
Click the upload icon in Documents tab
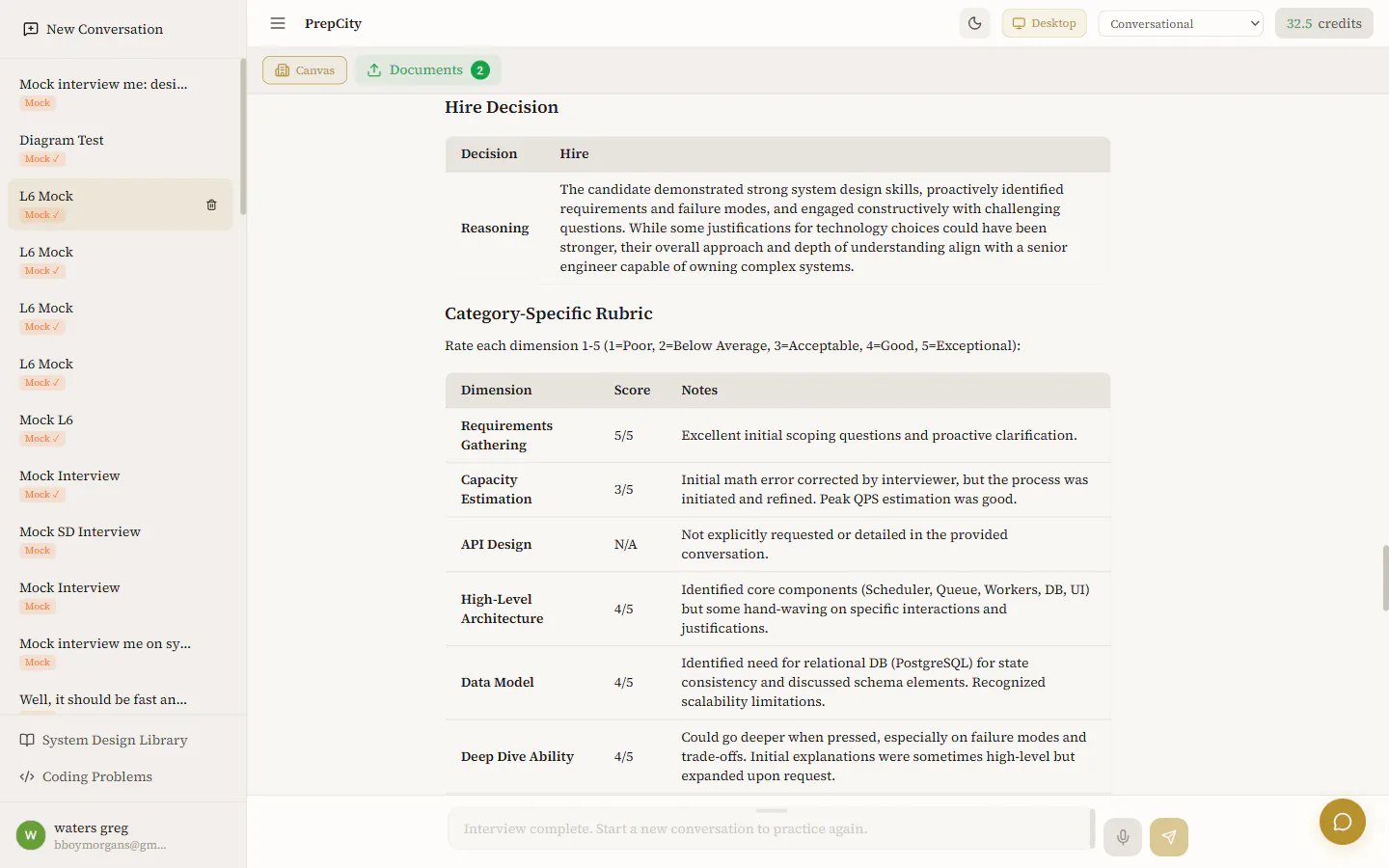[374, 69]
